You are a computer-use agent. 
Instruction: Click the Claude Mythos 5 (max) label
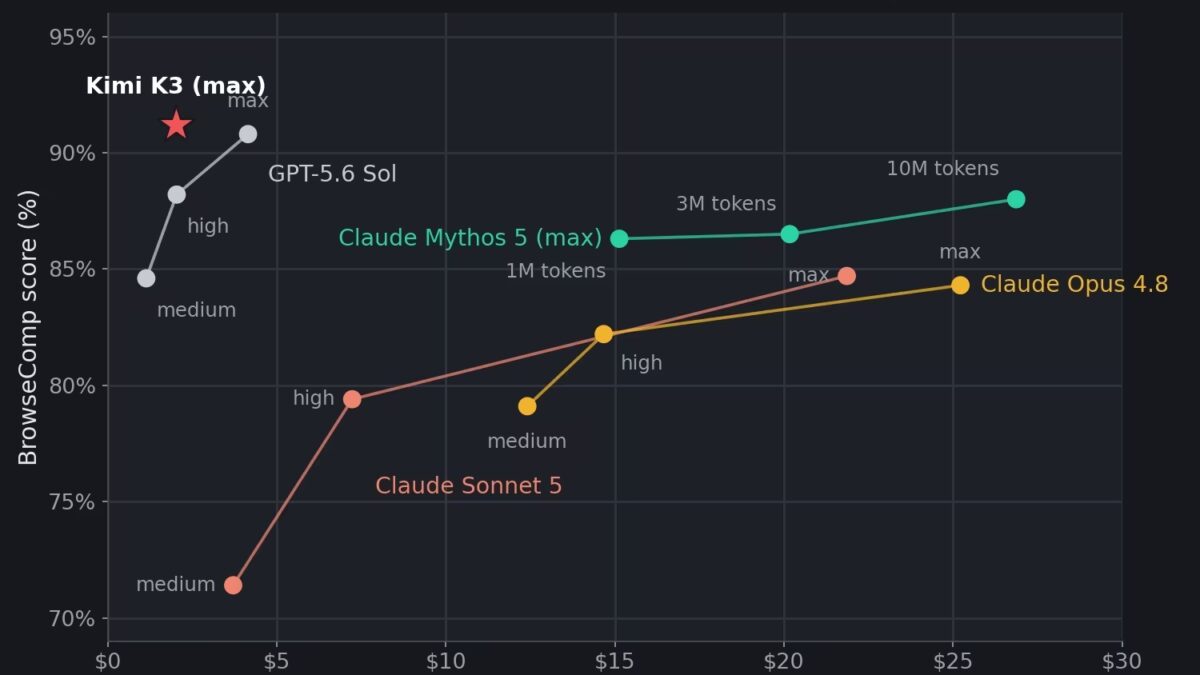pos(470,238)
